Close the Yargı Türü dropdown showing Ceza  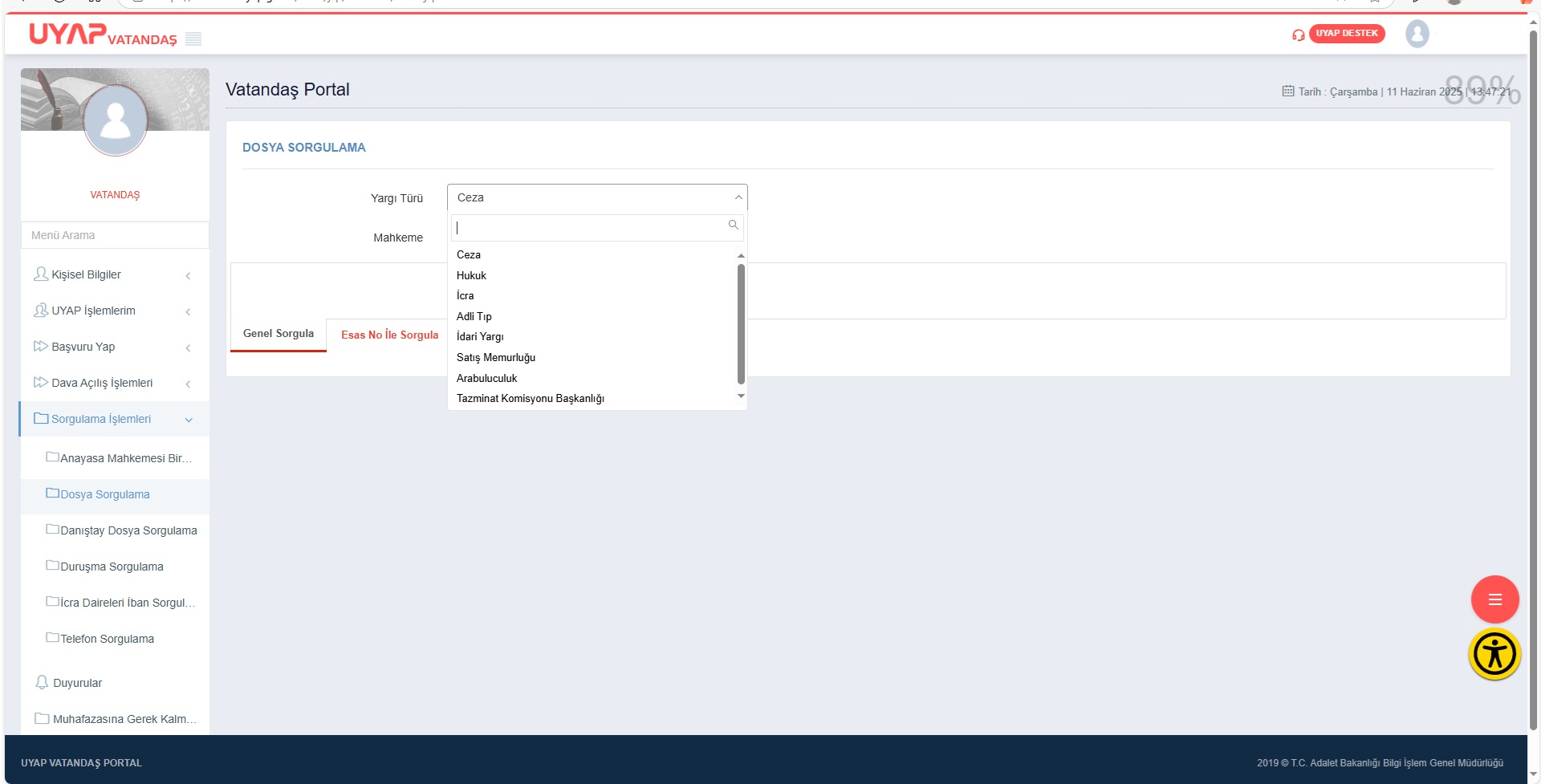[x=596, y=197]
